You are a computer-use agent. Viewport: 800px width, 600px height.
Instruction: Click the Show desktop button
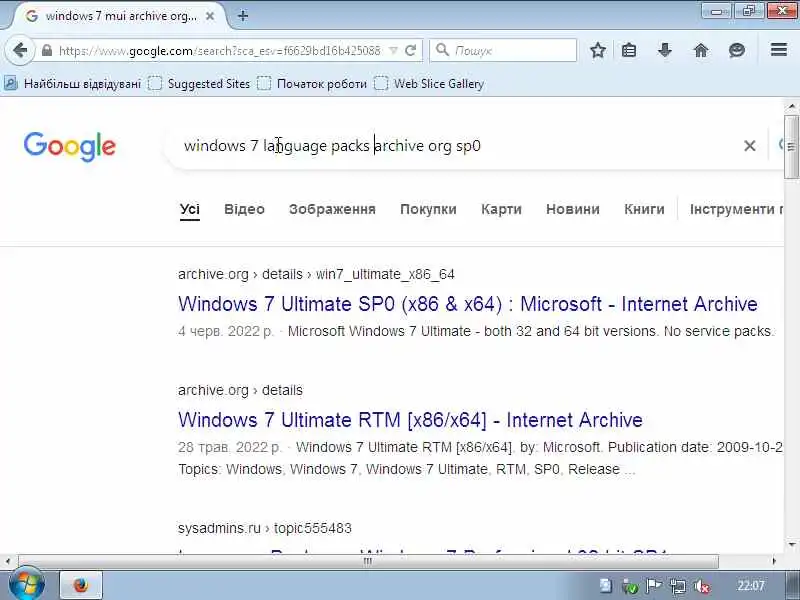(793, 585)
